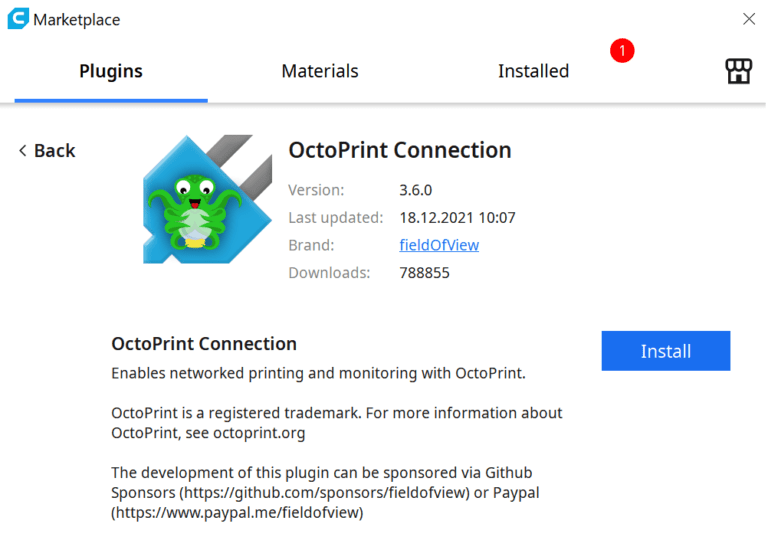Click the 'OctoPrint, see octoprint.org' line
The width and height of the screenshot is (768, 550).
(208, 433)
